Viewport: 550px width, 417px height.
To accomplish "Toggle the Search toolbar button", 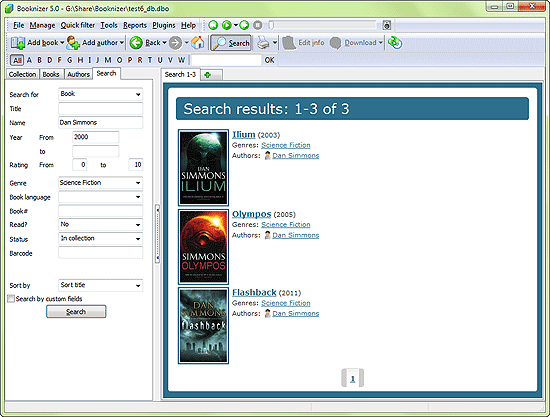I will pyautogui.click(x=231, y=43).
